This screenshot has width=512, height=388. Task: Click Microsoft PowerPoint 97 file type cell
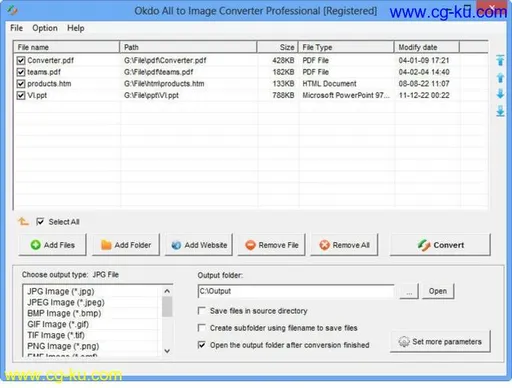[346, 95]
